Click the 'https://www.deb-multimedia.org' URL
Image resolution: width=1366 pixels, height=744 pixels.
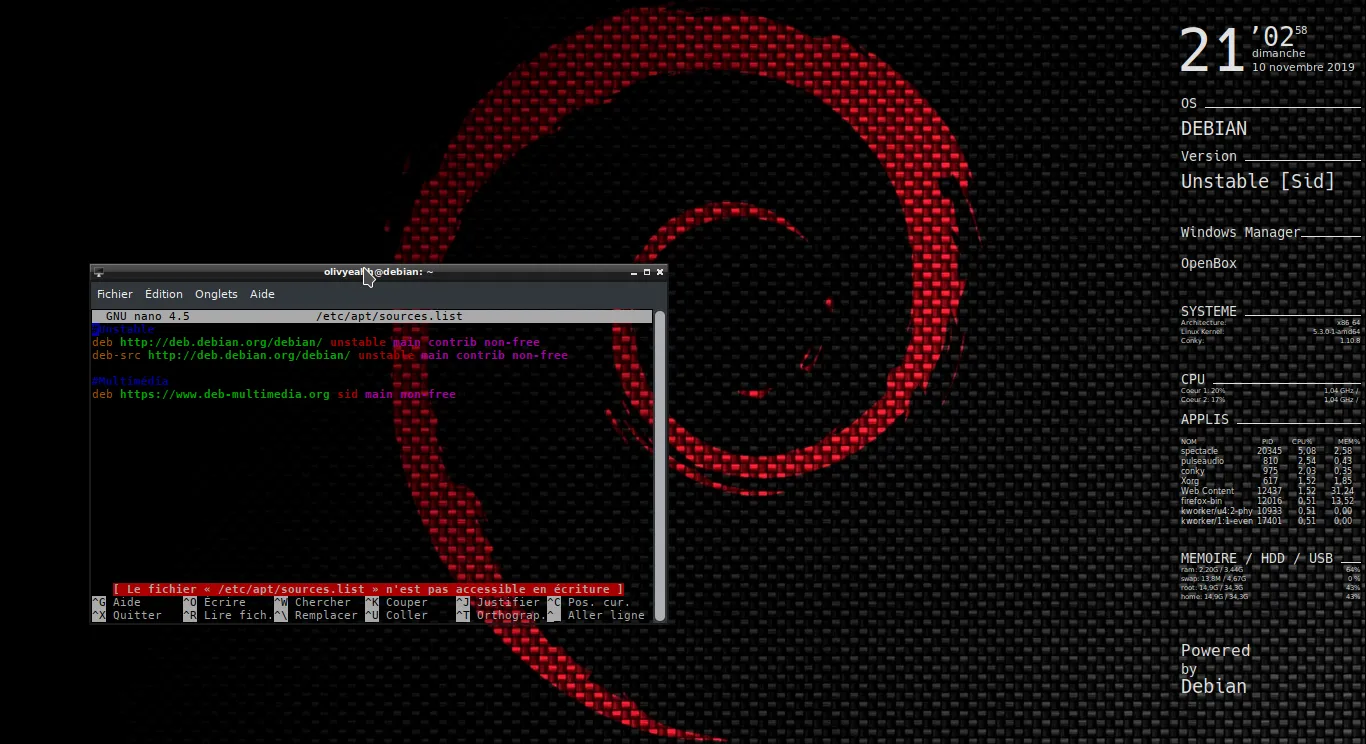224,394
